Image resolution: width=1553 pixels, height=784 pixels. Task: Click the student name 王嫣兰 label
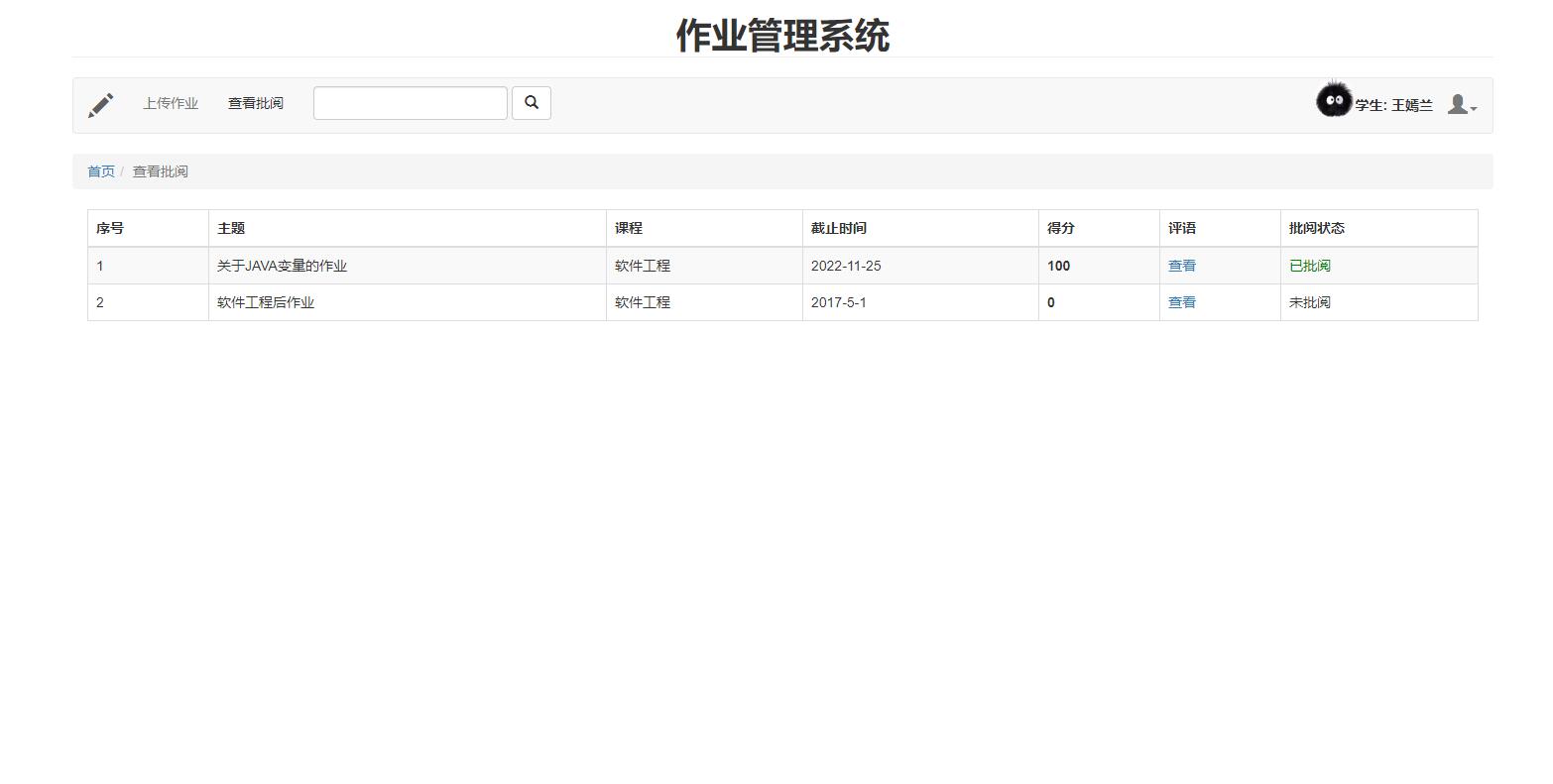click(1392, 105)
